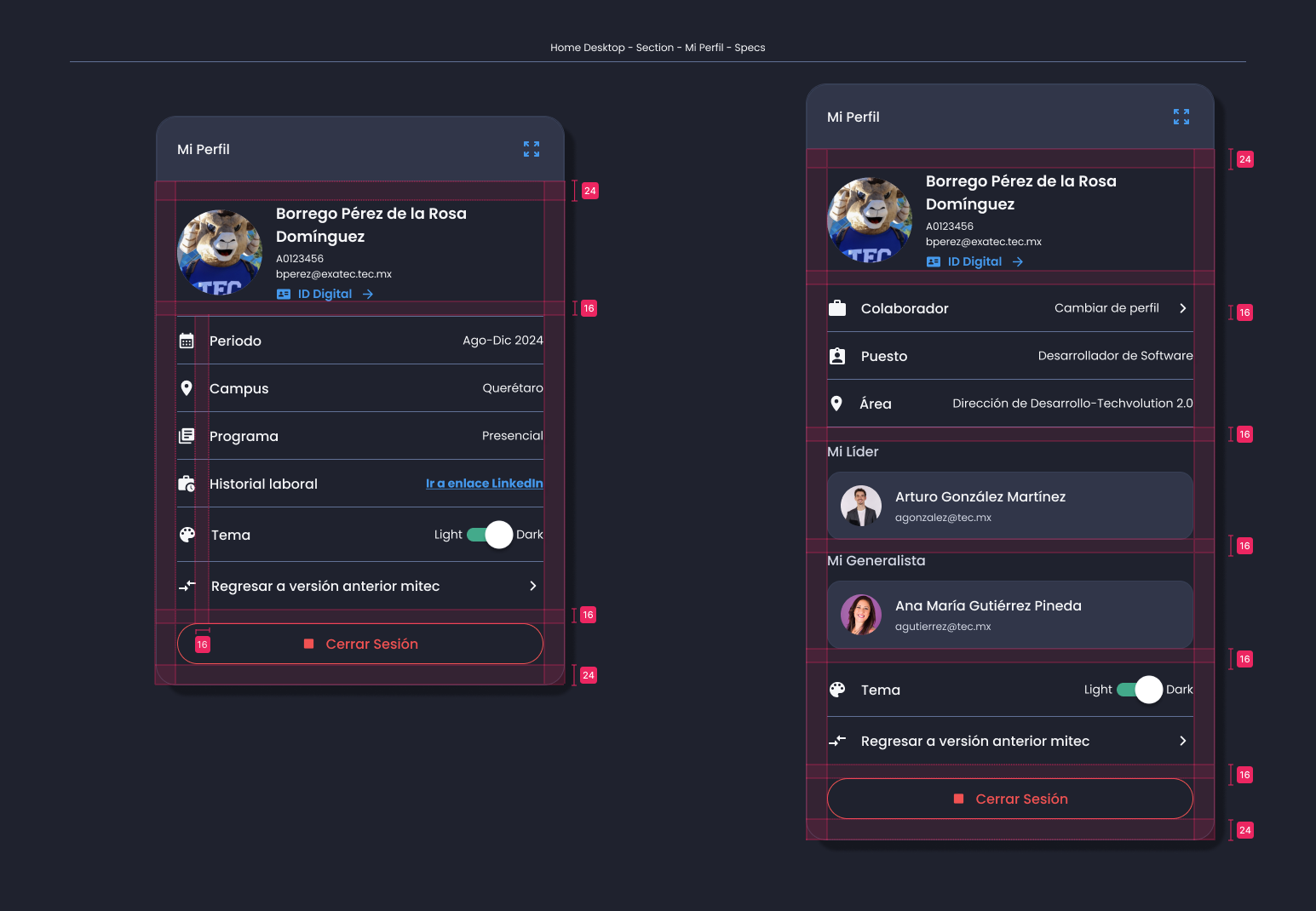The width and height of the screenshot is (1316, 911).
Task: Click Cerrar Sesión button in right card
Action: 1010,799
